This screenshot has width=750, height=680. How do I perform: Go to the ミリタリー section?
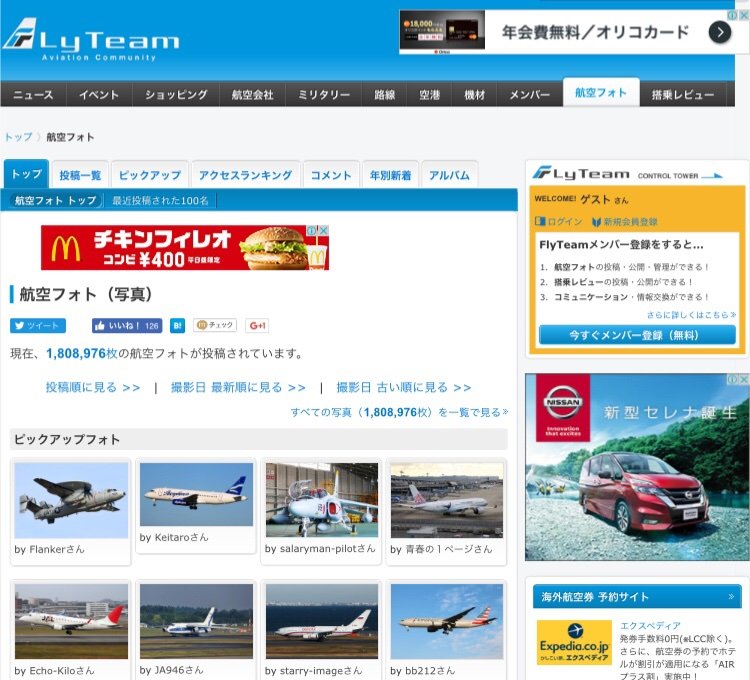[324, 94]
